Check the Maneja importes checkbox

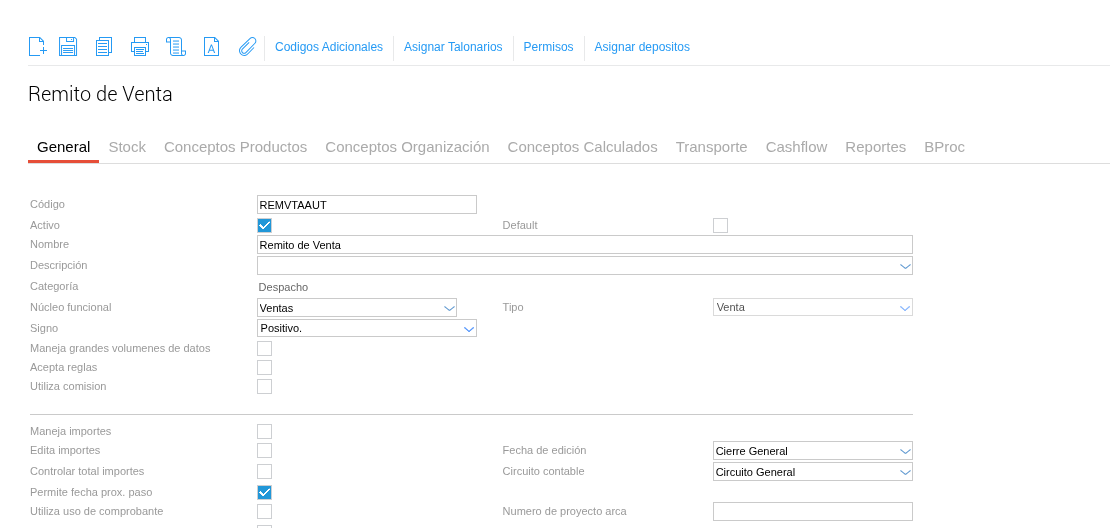pyautogui.click(x=264, y=432)
